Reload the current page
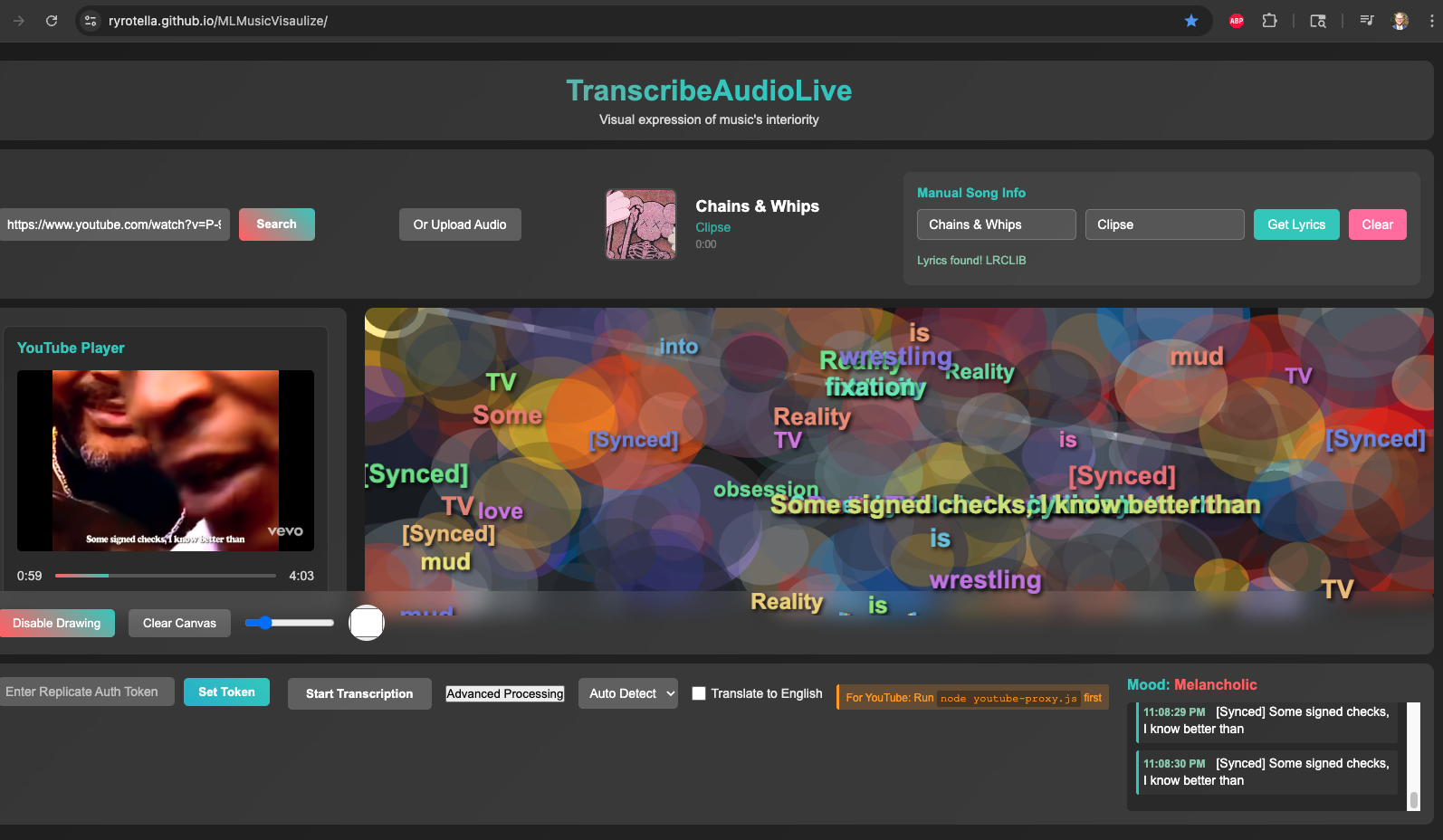 click(52, 21)
